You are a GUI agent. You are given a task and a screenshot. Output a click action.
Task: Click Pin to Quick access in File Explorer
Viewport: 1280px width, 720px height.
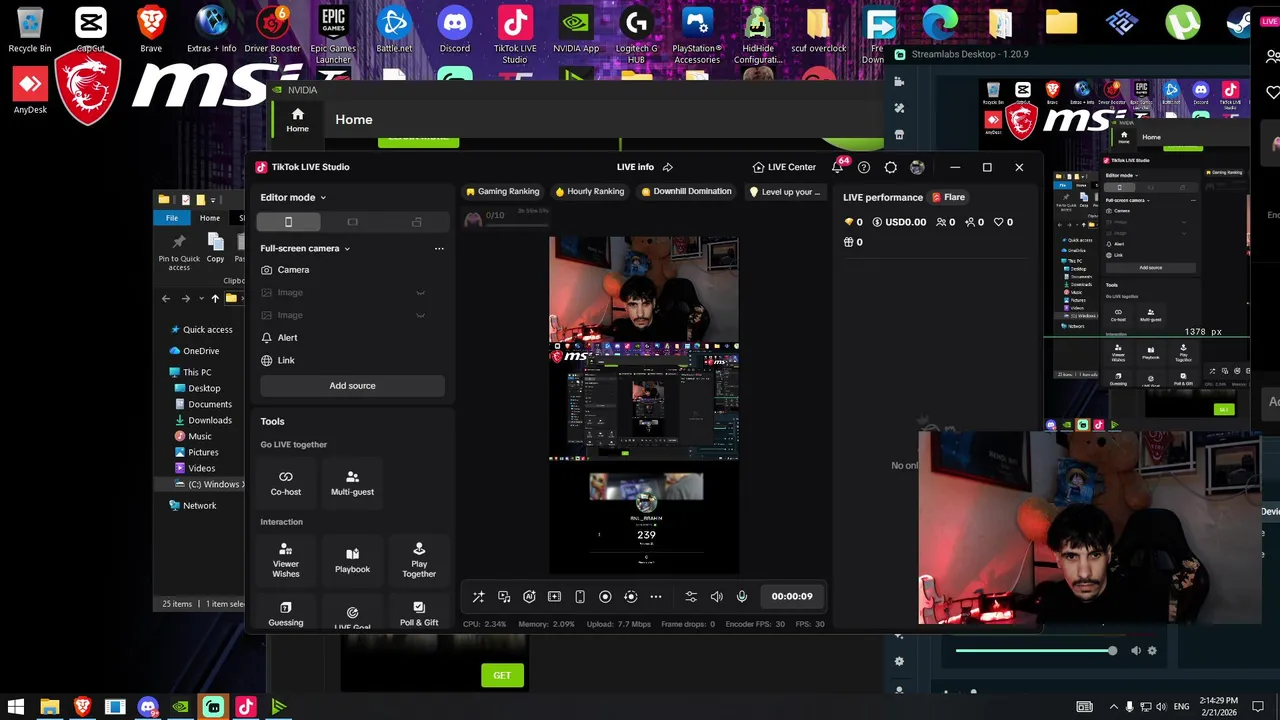click(179, 252)
